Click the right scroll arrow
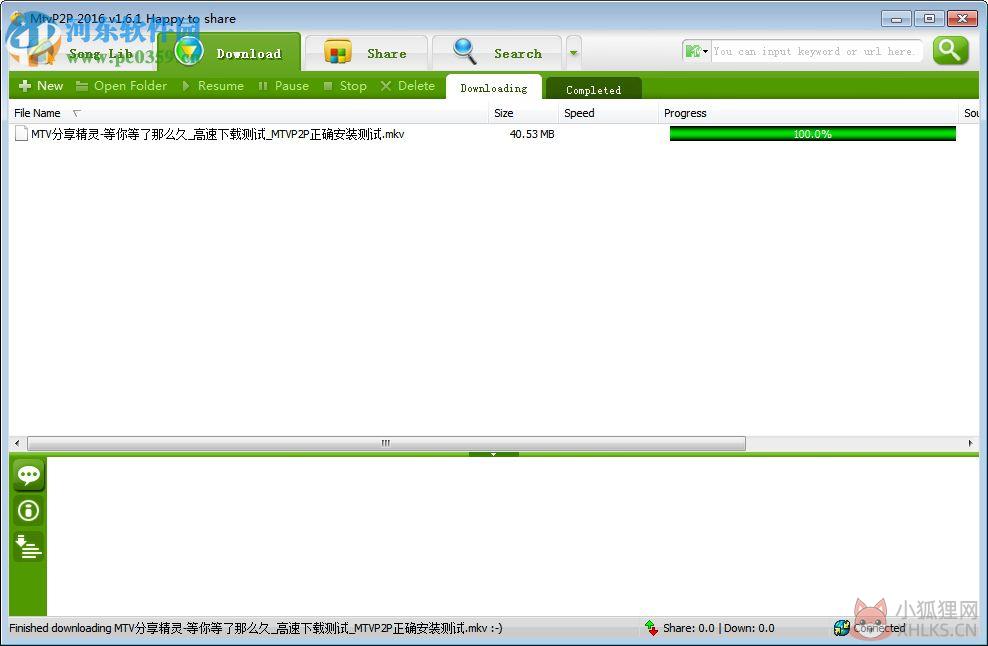 pyautogui.click(x=970, y=443)
